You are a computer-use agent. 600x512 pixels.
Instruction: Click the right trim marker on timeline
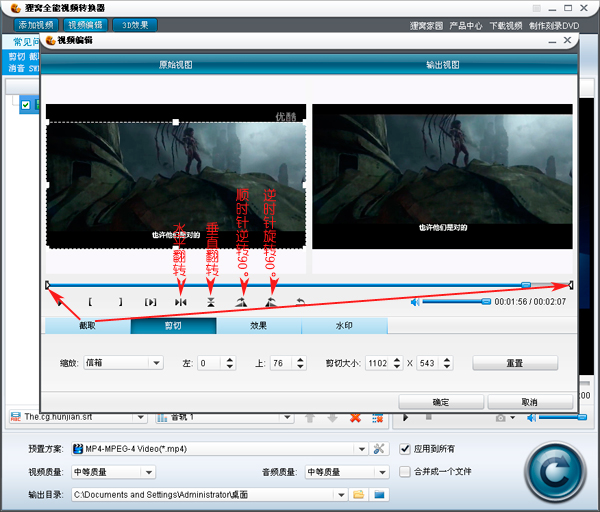(571, 285)
